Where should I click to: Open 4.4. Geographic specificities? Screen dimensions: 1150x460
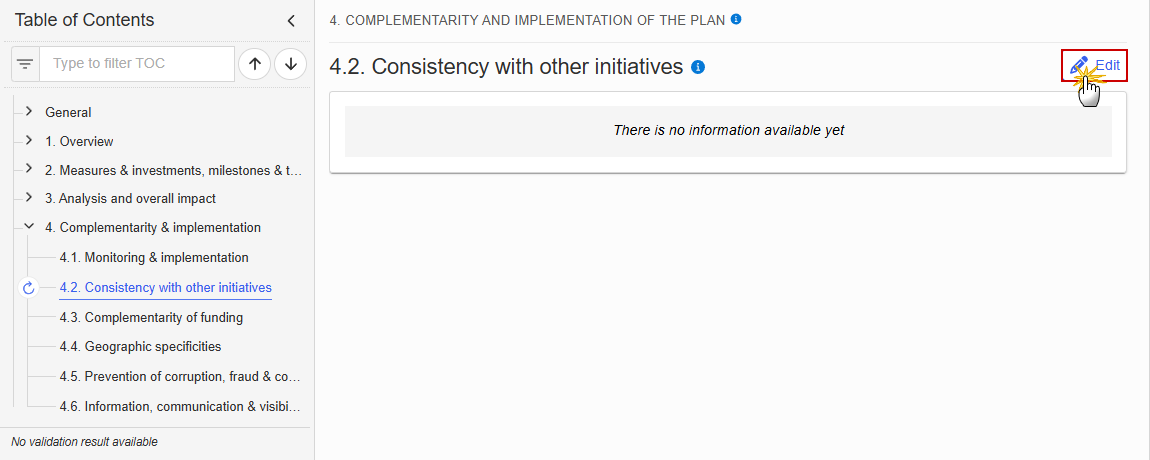[140, 346]
